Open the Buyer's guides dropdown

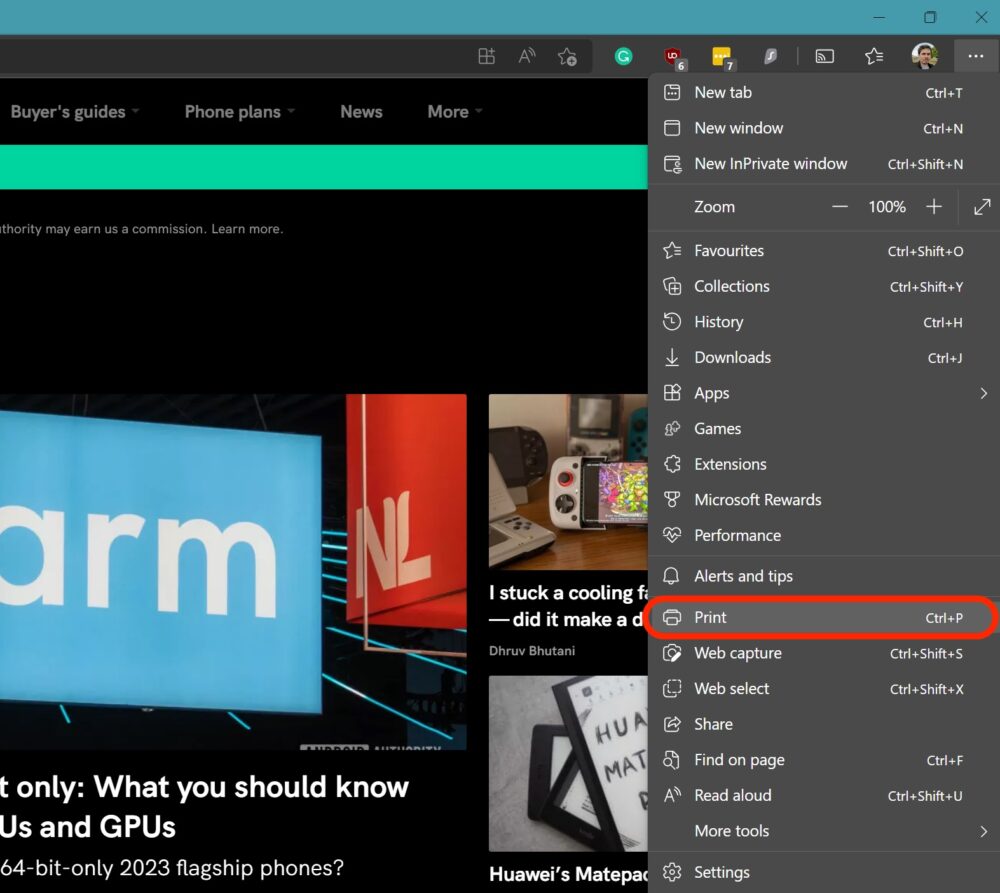[68, 111]
